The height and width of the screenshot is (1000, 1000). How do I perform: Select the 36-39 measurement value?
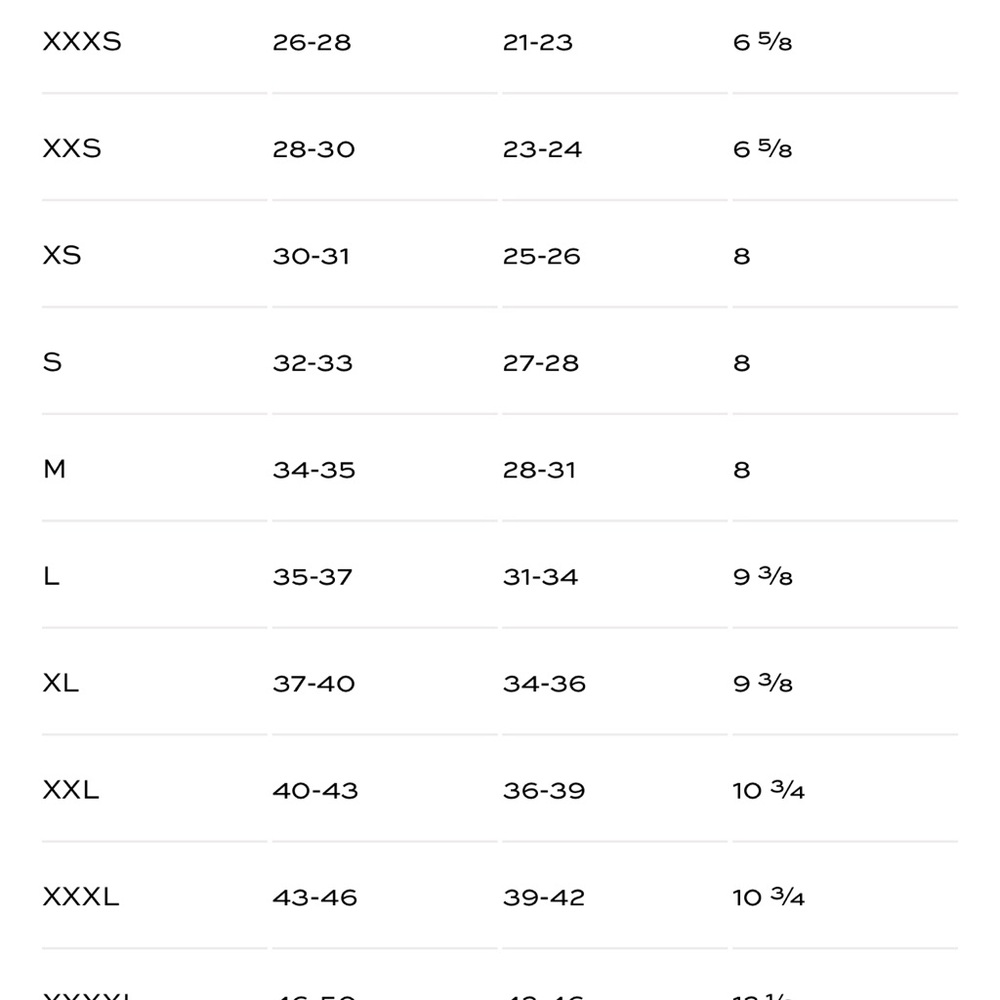(x=544, y=791)
